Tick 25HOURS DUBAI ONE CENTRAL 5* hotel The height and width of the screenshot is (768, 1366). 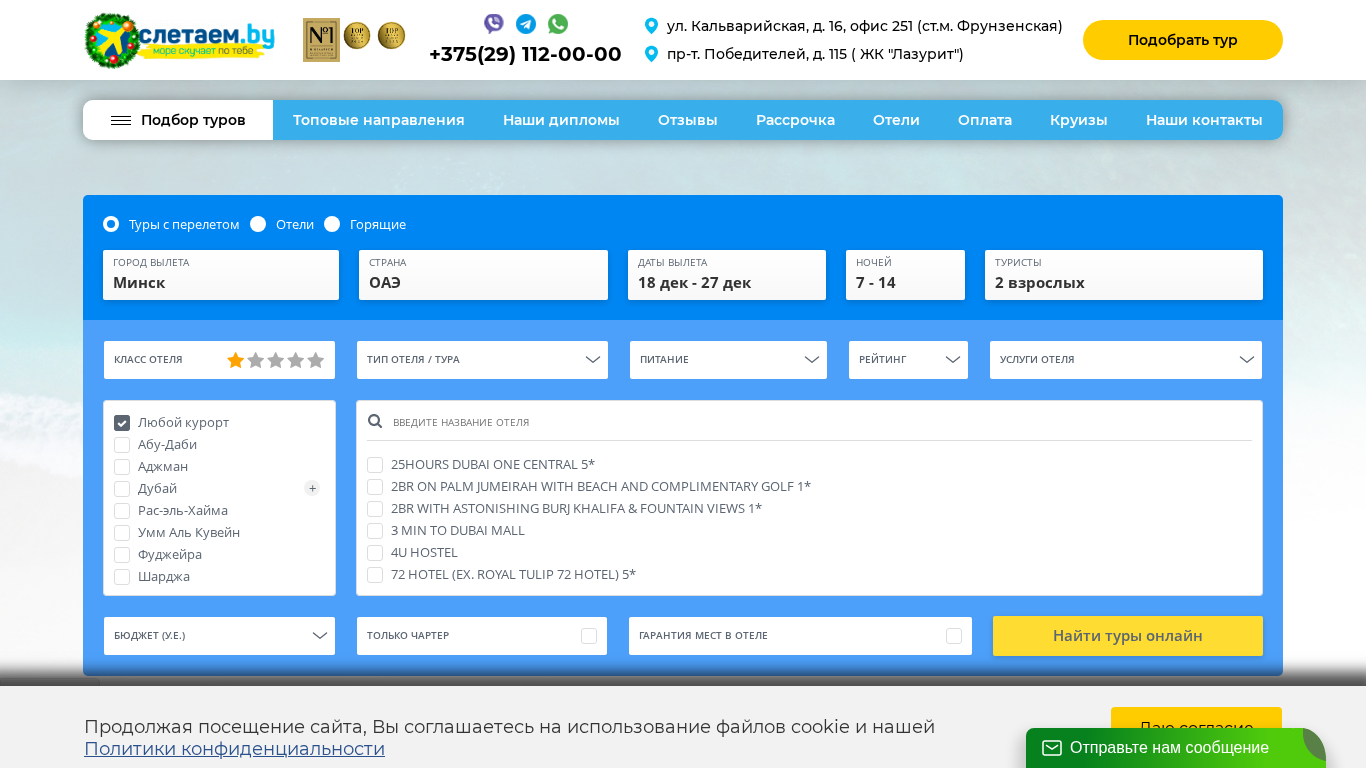coord(375,465)
